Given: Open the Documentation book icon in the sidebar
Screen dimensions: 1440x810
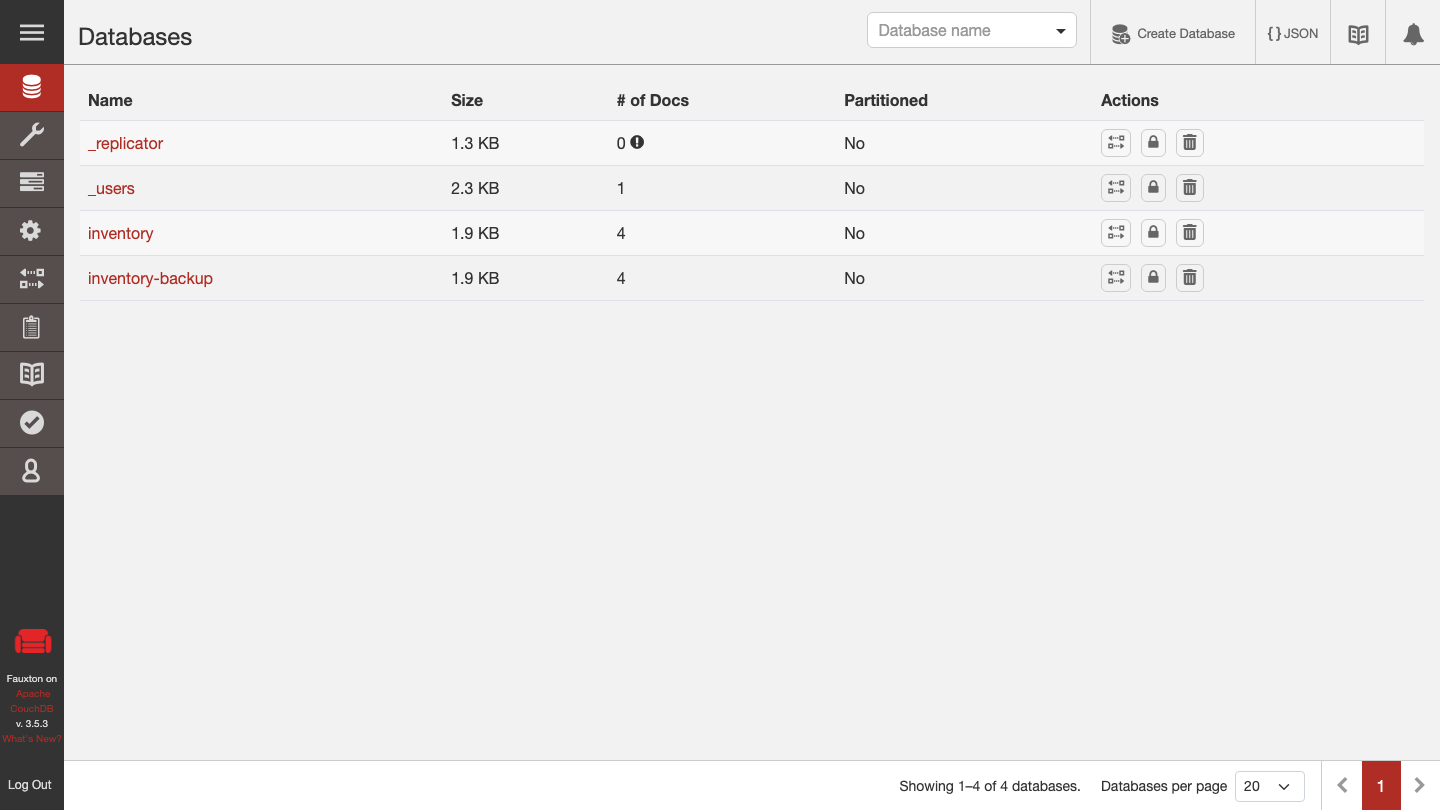Looking at the screenshot, I should pyautogui.click(x=32, y=375).
